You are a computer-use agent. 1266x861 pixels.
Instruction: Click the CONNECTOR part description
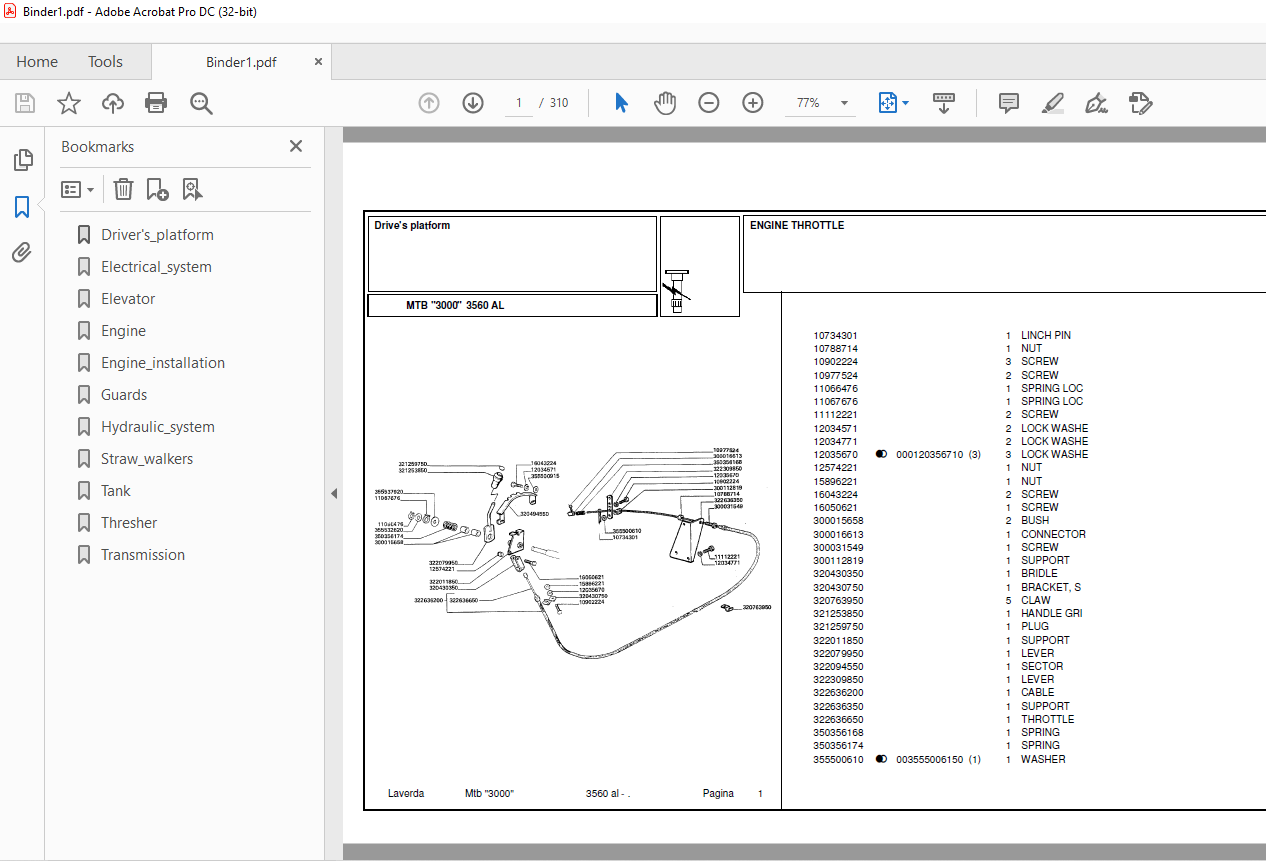click(x=1053, y=534)
